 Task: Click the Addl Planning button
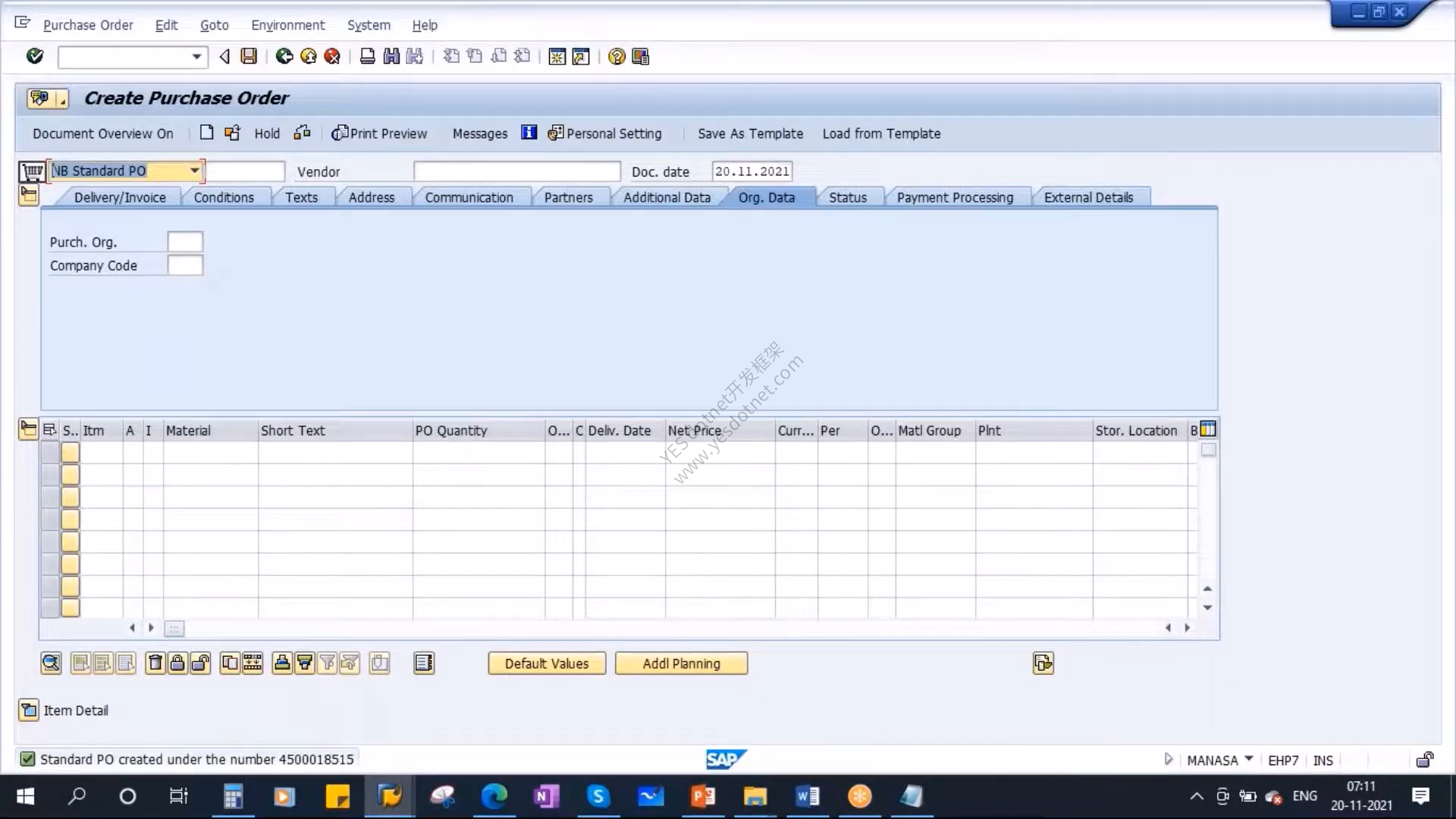681,664
